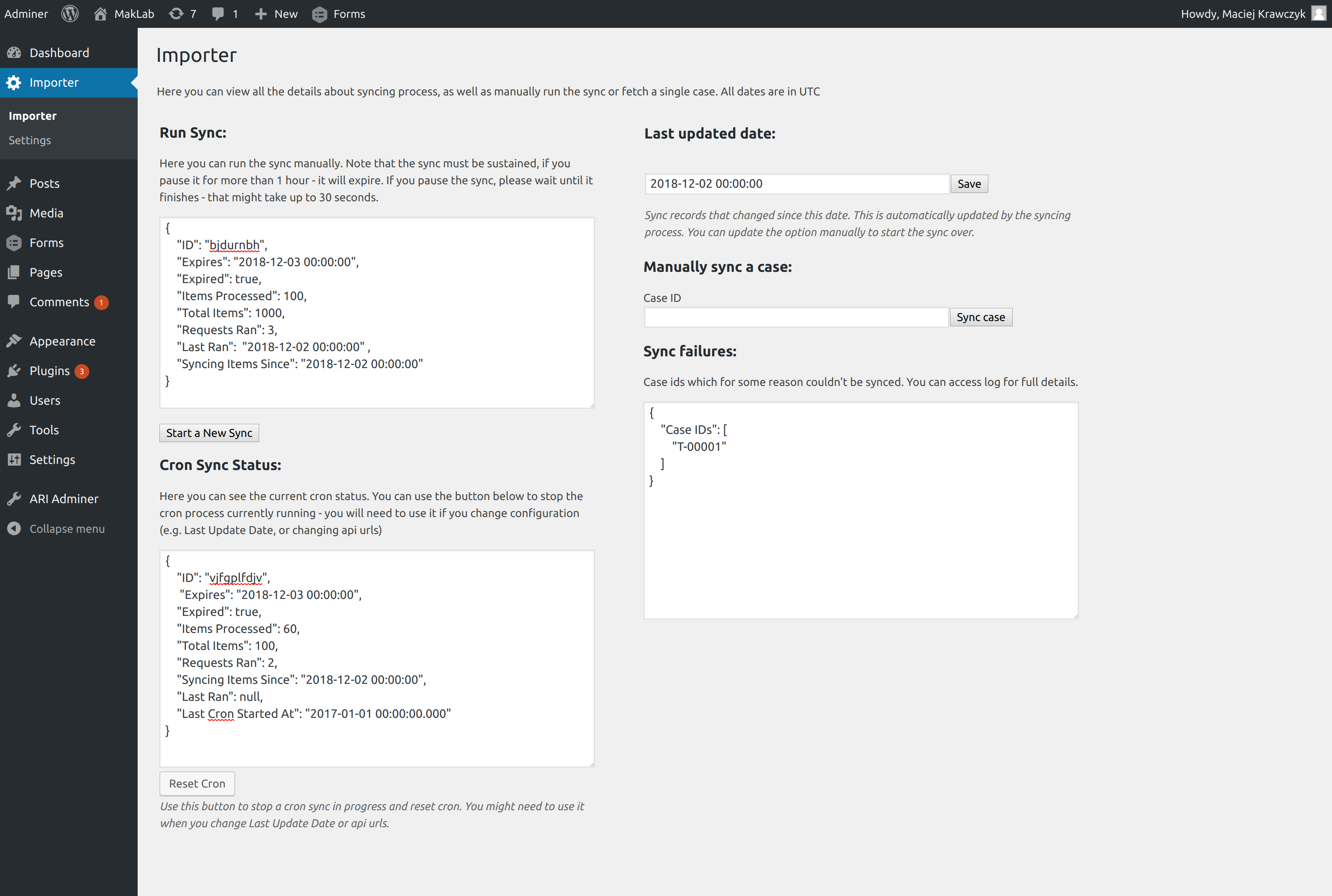The width and height of the screenshot is (1332, 896).
Task: Click the Tools wrench icon
Action: [14, 430]
